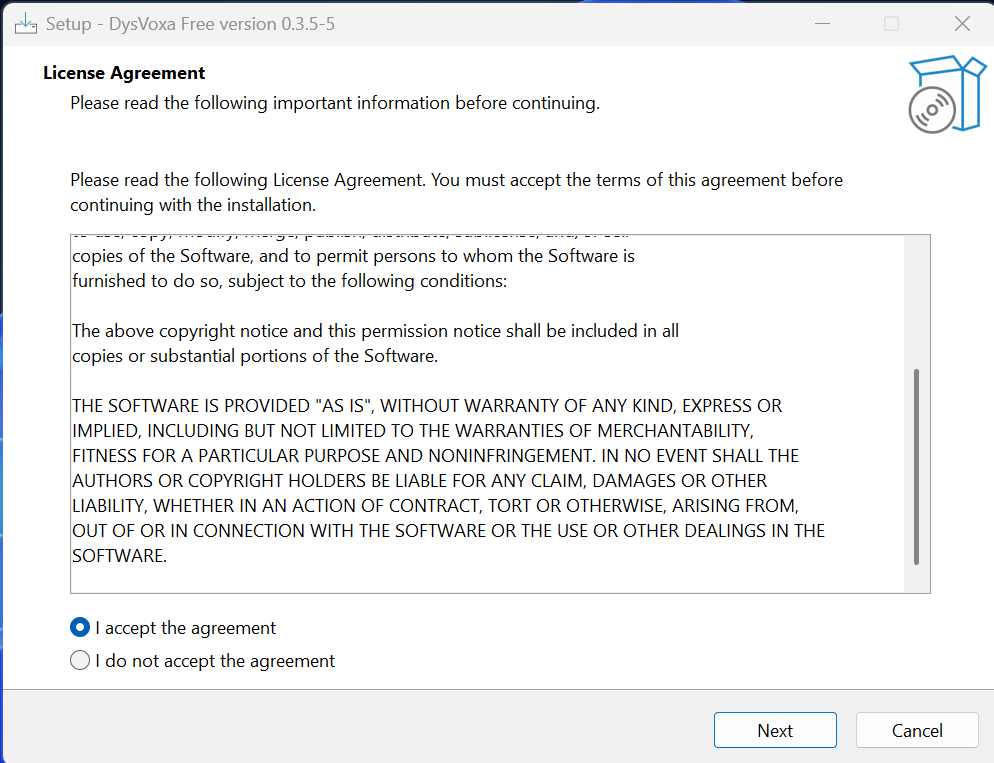Click the Next button
Viewport: 994px width, 763px height.
(x=775, y=730)
